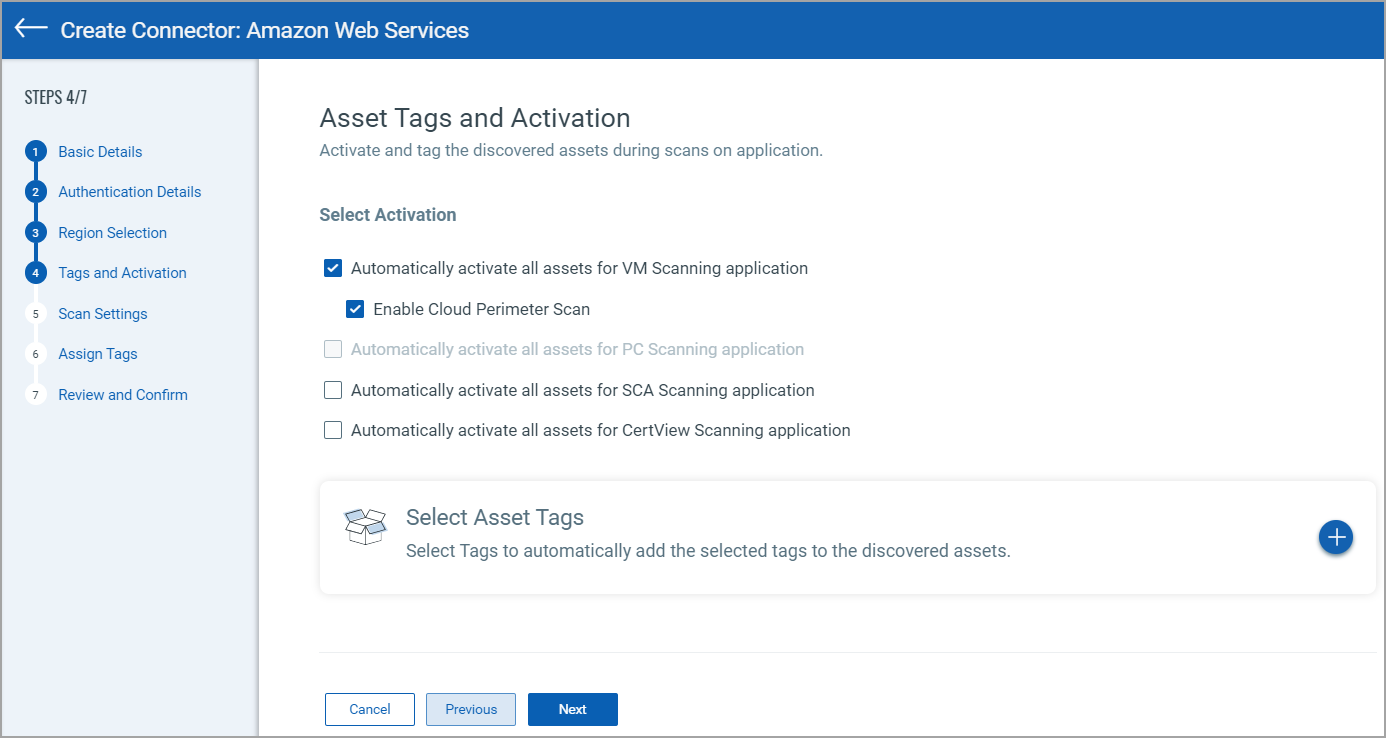Open the Assign Tags step
The height and width of the screenshot is (738, 1386).
(97, 353)
